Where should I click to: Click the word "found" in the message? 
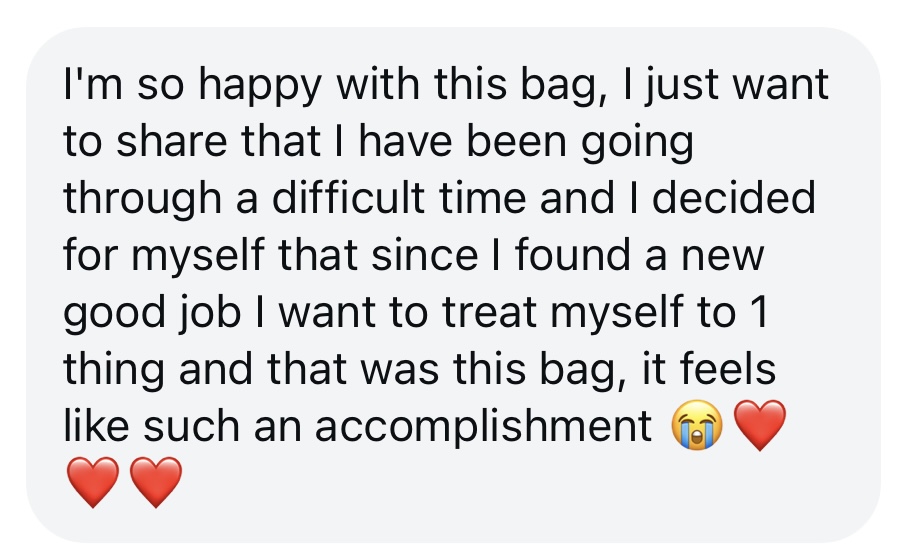pos(572,255)
